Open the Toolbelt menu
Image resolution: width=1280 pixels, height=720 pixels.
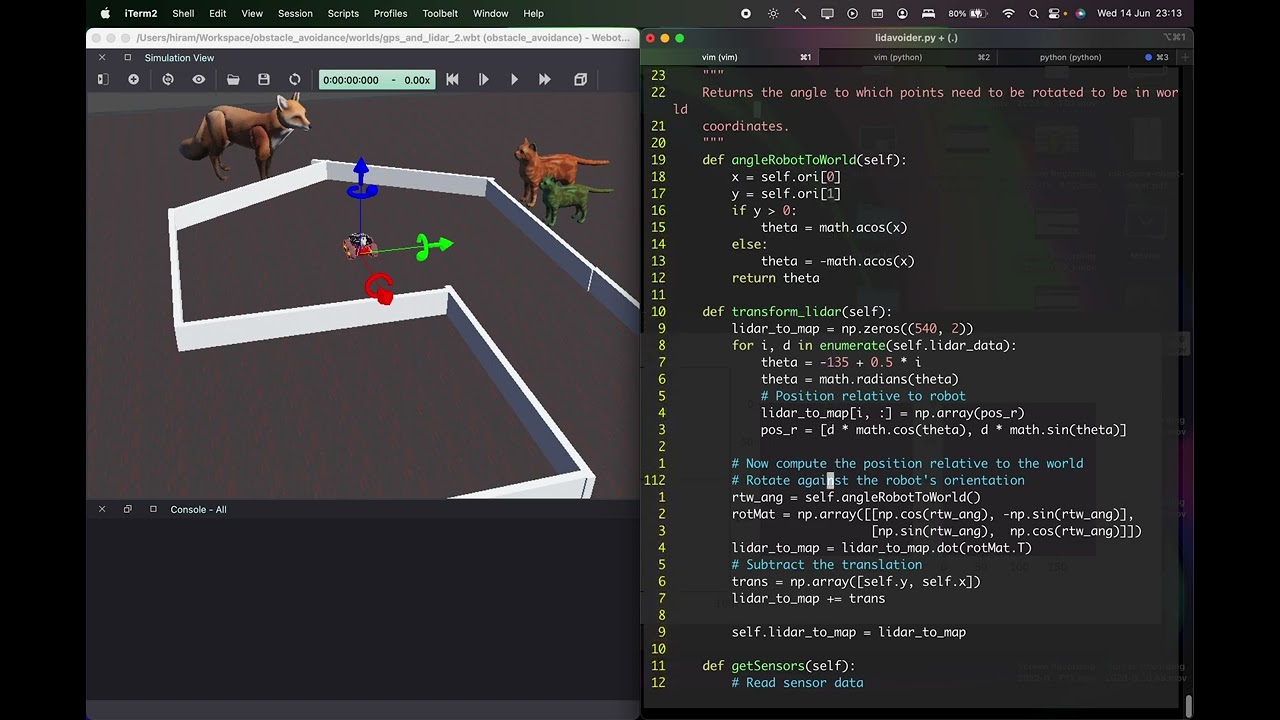point(440,13)
